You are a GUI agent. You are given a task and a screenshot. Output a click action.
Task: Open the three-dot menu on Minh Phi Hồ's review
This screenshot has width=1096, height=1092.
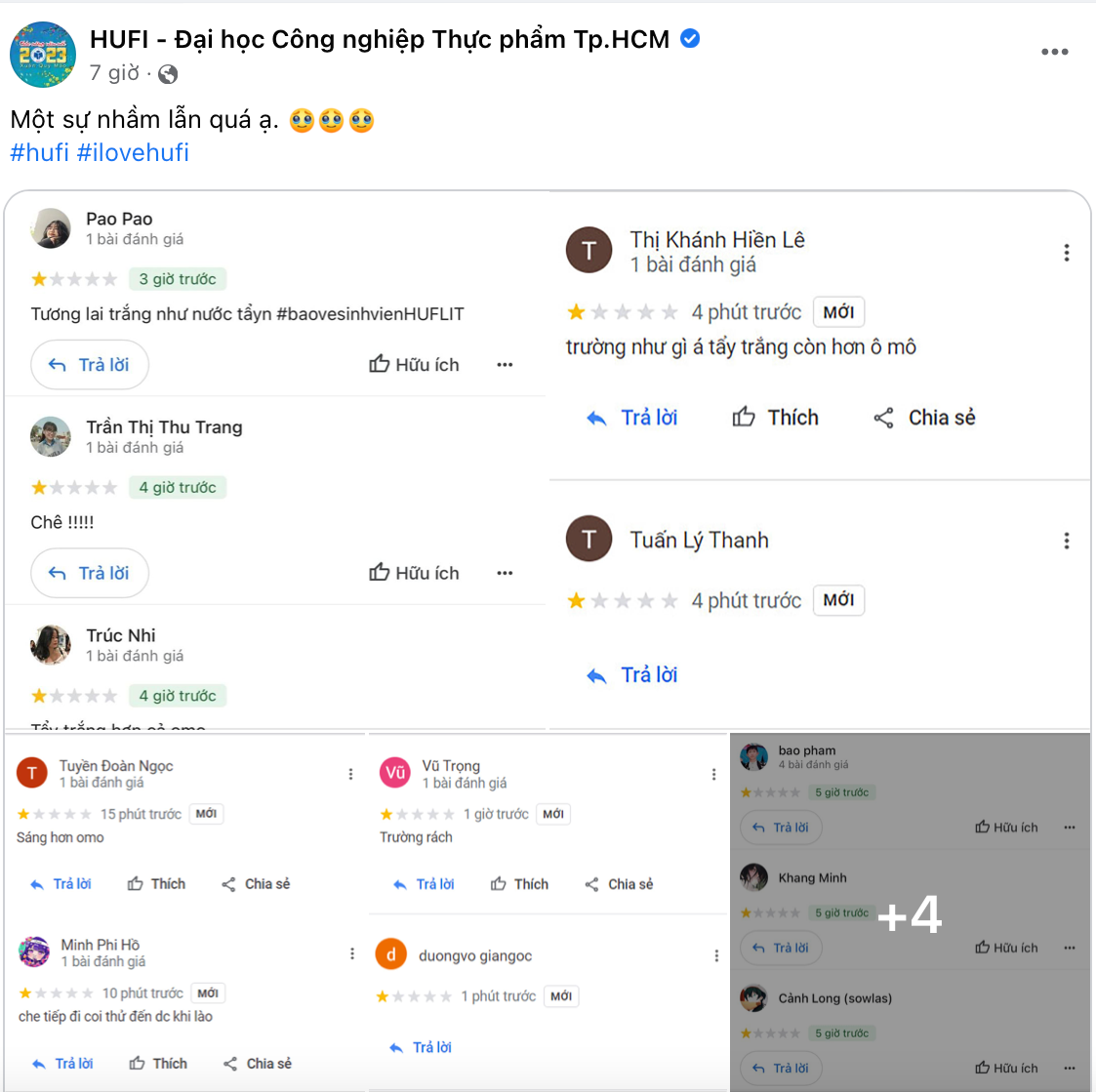click(352, 953)
